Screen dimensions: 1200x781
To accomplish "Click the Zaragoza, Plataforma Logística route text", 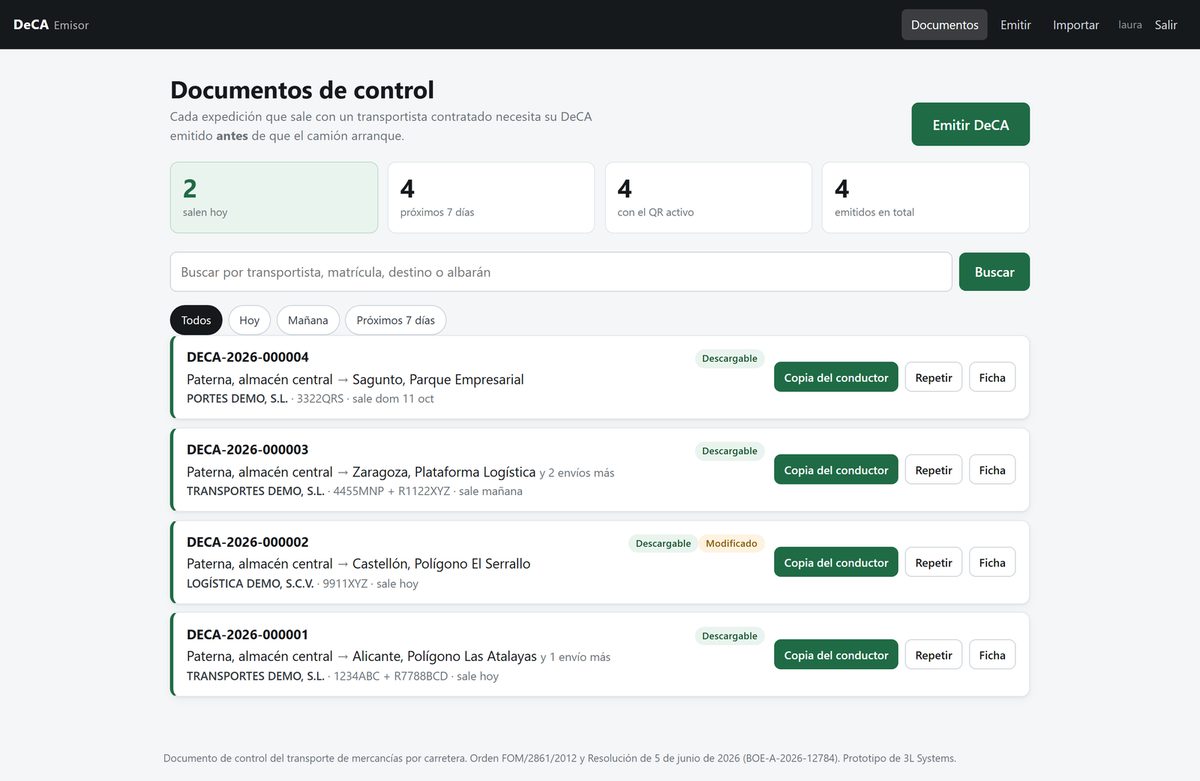I will click(x=444, y=472).
